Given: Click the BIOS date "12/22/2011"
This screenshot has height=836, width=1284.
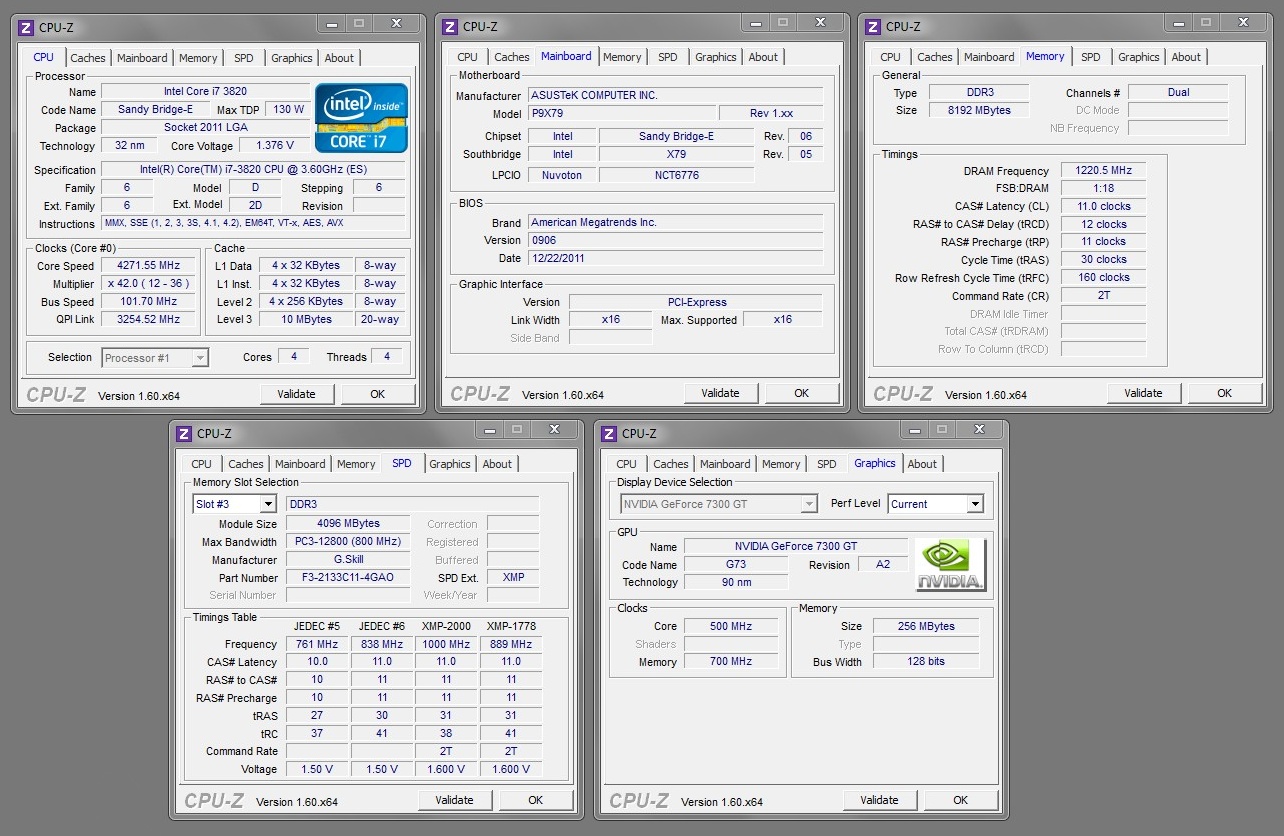Looking at the screenshot, I should [675, 259].
